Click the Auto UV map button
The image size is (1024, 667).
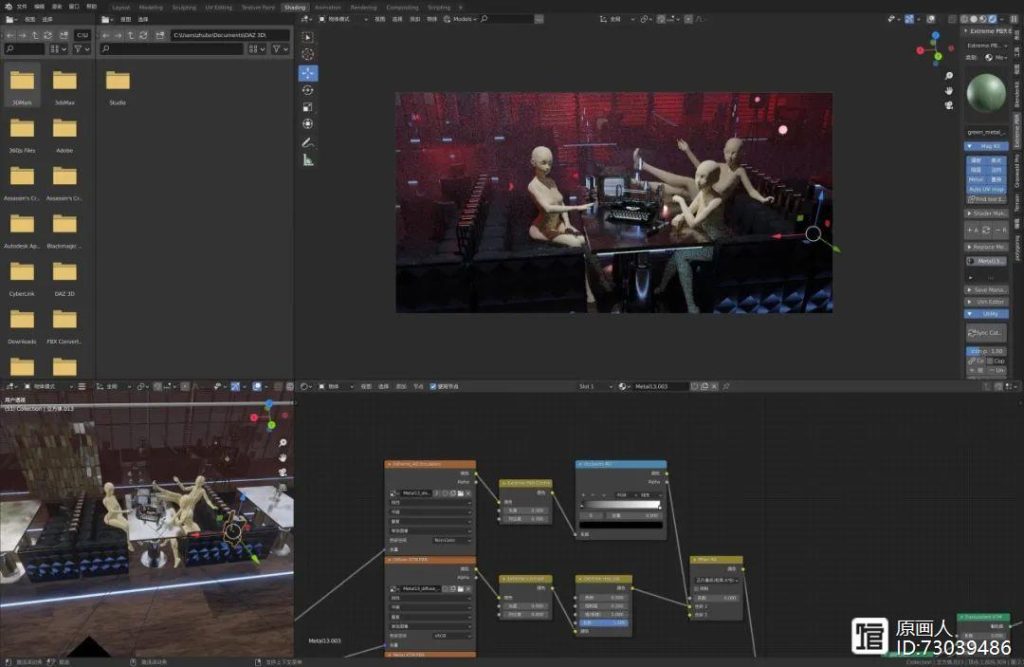[x=986, y=189]
